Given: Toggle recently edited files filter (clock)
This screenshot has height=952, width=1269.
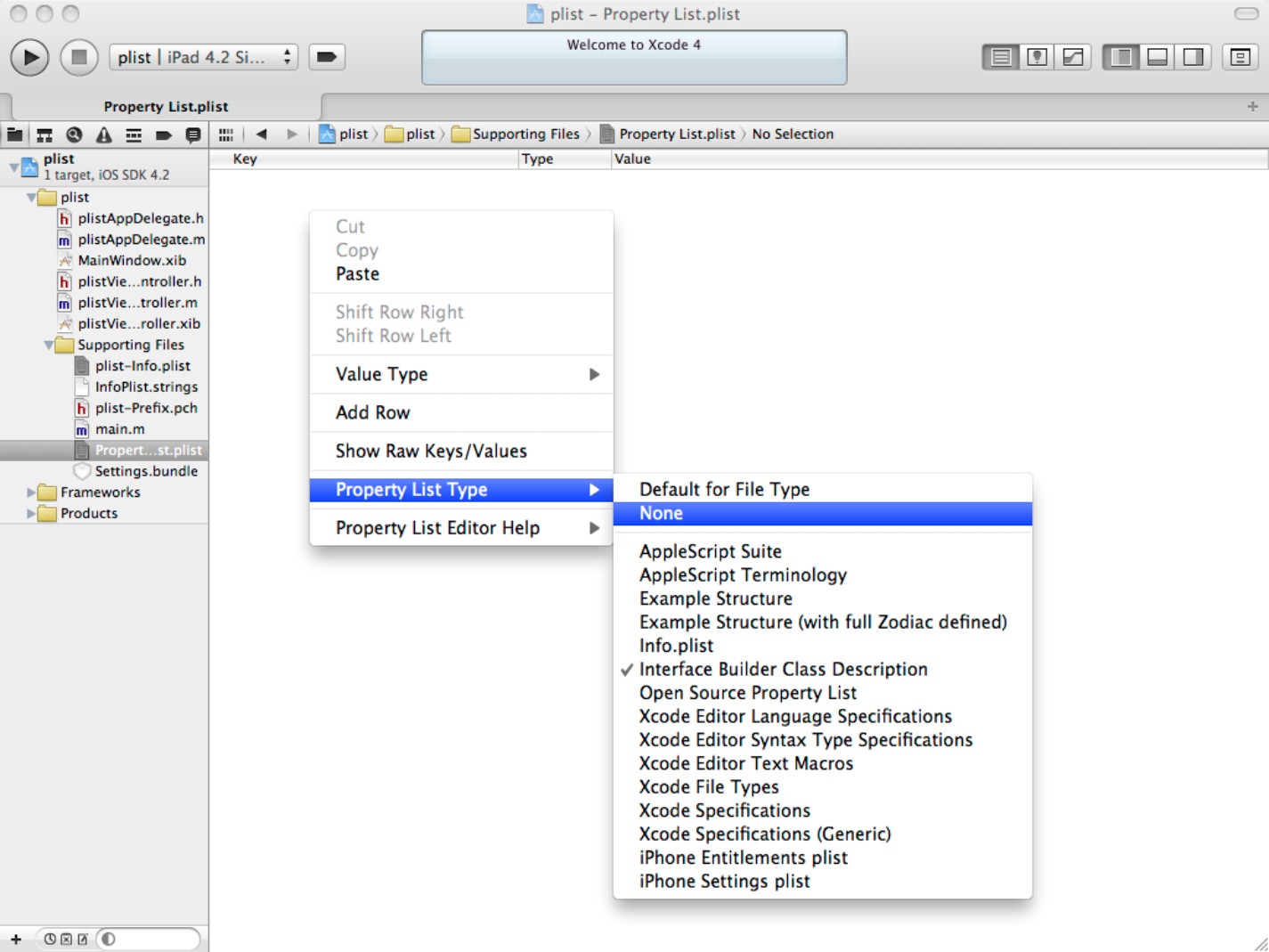Looking at the screenshot, I should 50,940.
